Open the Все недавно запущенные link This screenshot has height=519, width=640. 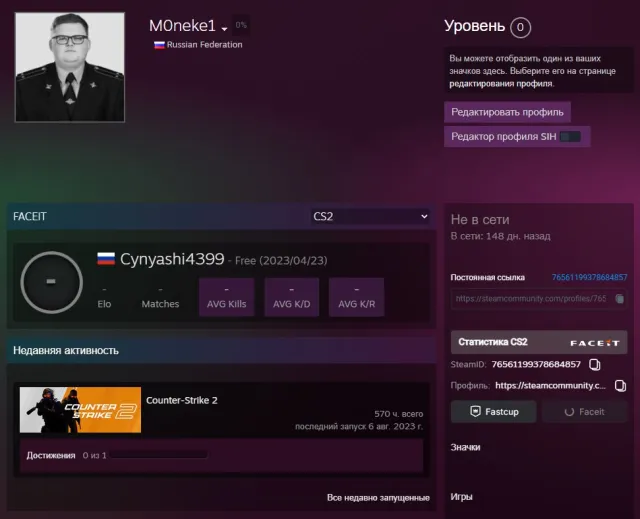pos(378,498)
